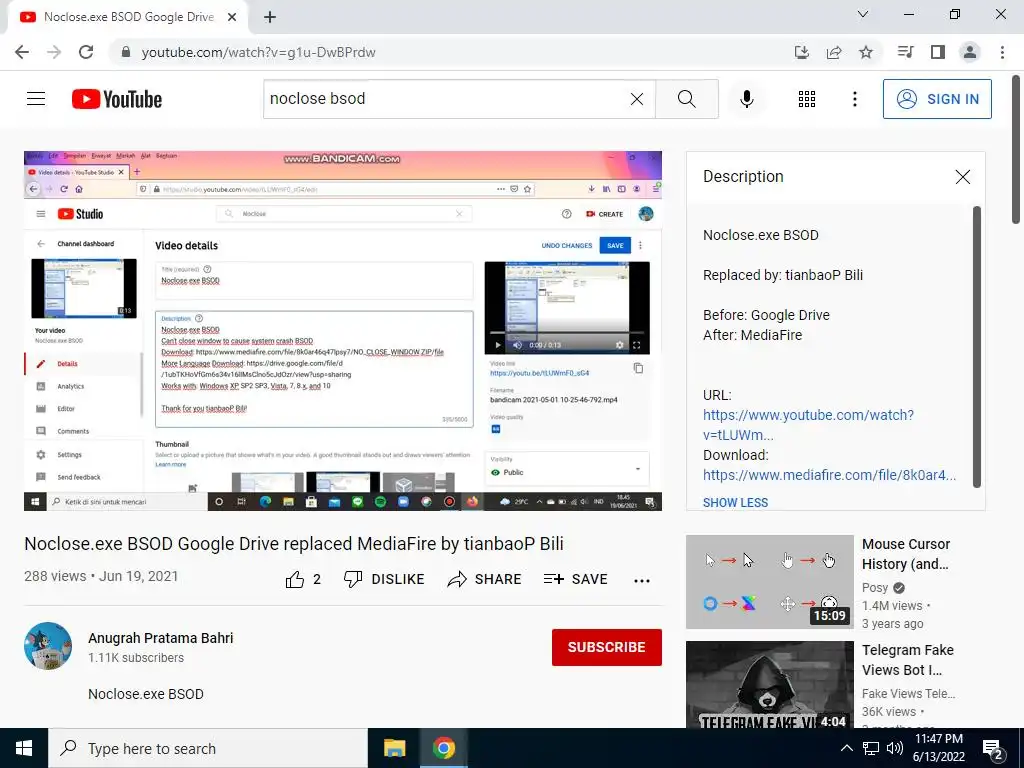Open more actions ellipsis under video

[x=642, y=580]
